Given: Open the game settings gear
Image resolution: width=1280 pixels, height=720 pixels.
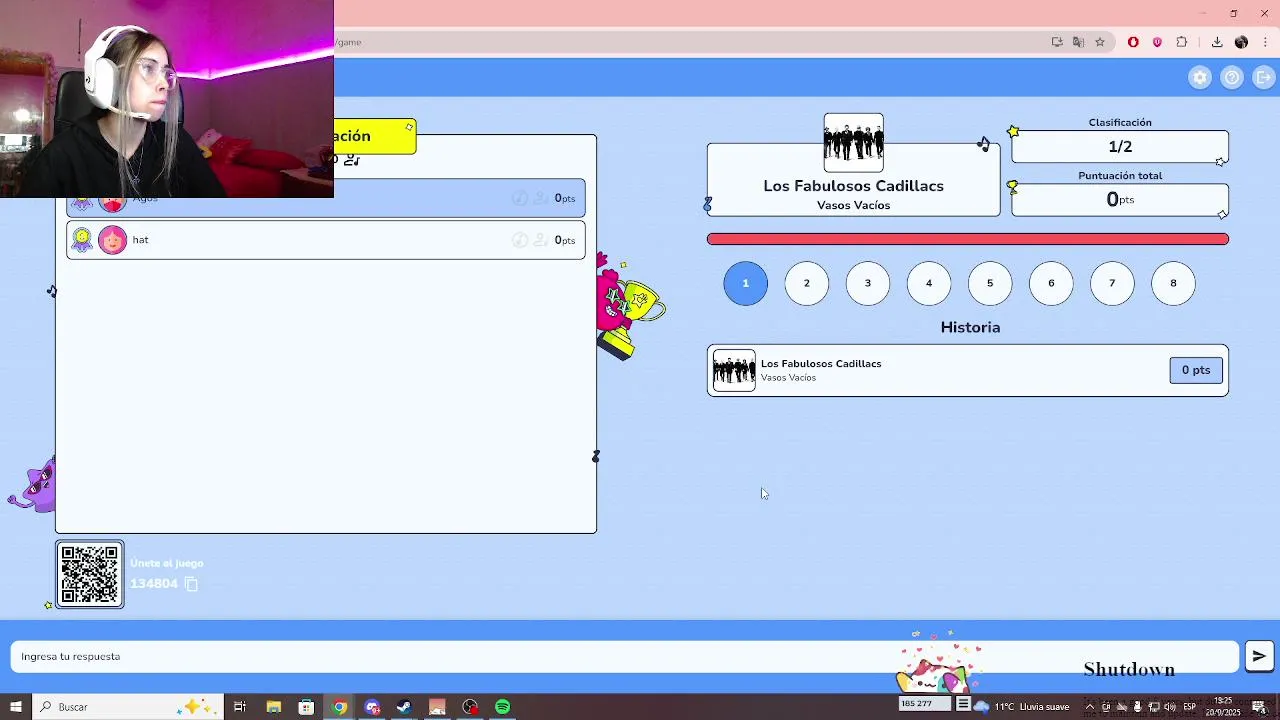Looking at the screenshot, I should 1200,77.
